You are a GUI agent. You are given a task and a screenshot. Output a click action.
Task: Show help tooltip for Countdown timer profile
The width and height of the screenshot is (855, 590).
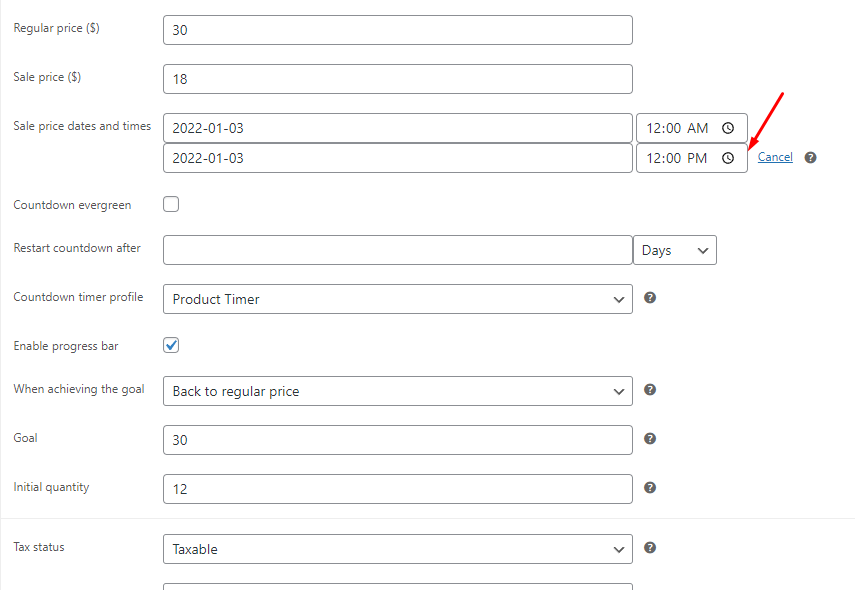tap(650, 298)
